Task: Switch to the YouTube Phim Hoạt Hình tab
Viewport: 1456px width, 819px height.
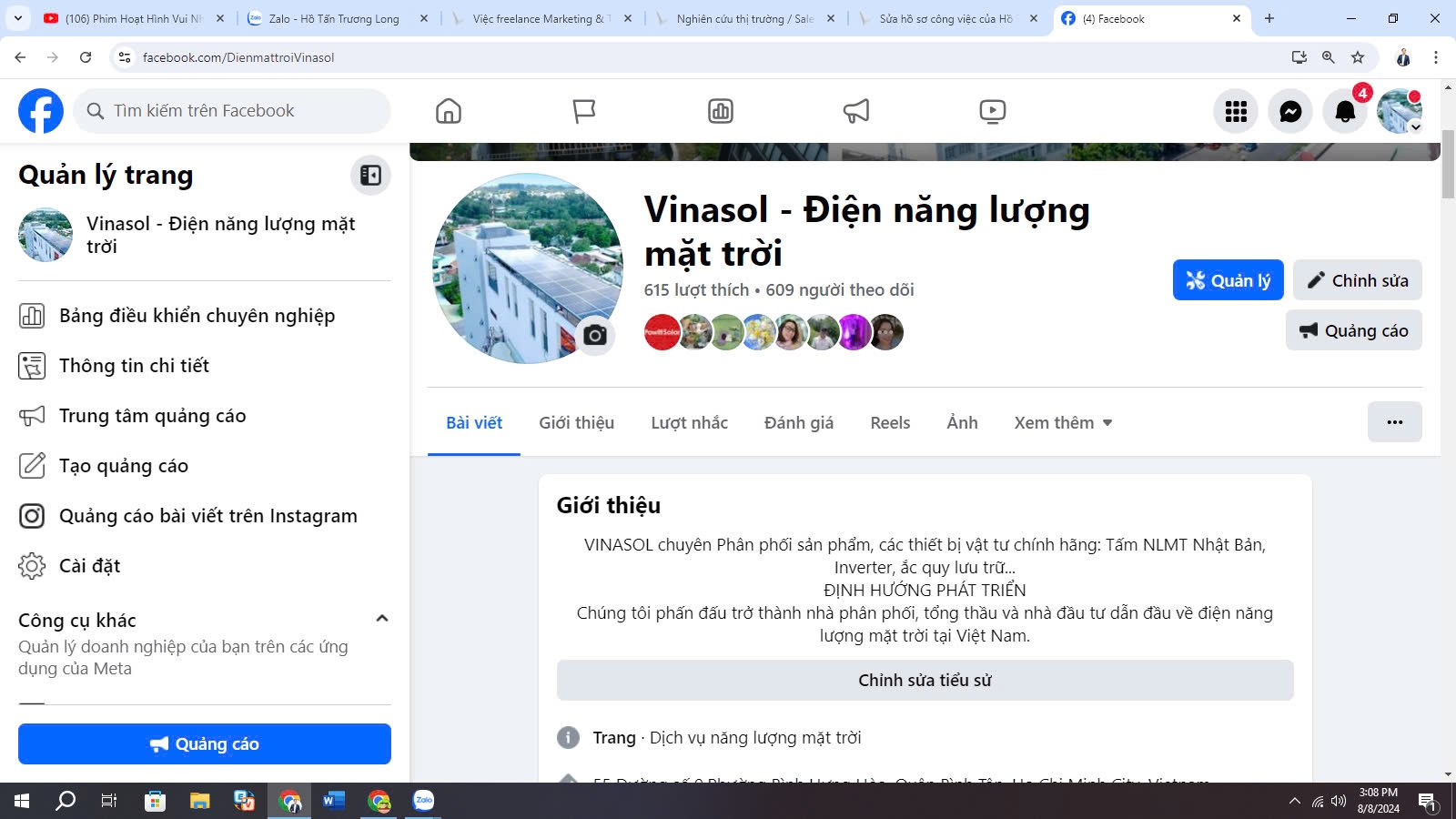Action: click(135, 18)
